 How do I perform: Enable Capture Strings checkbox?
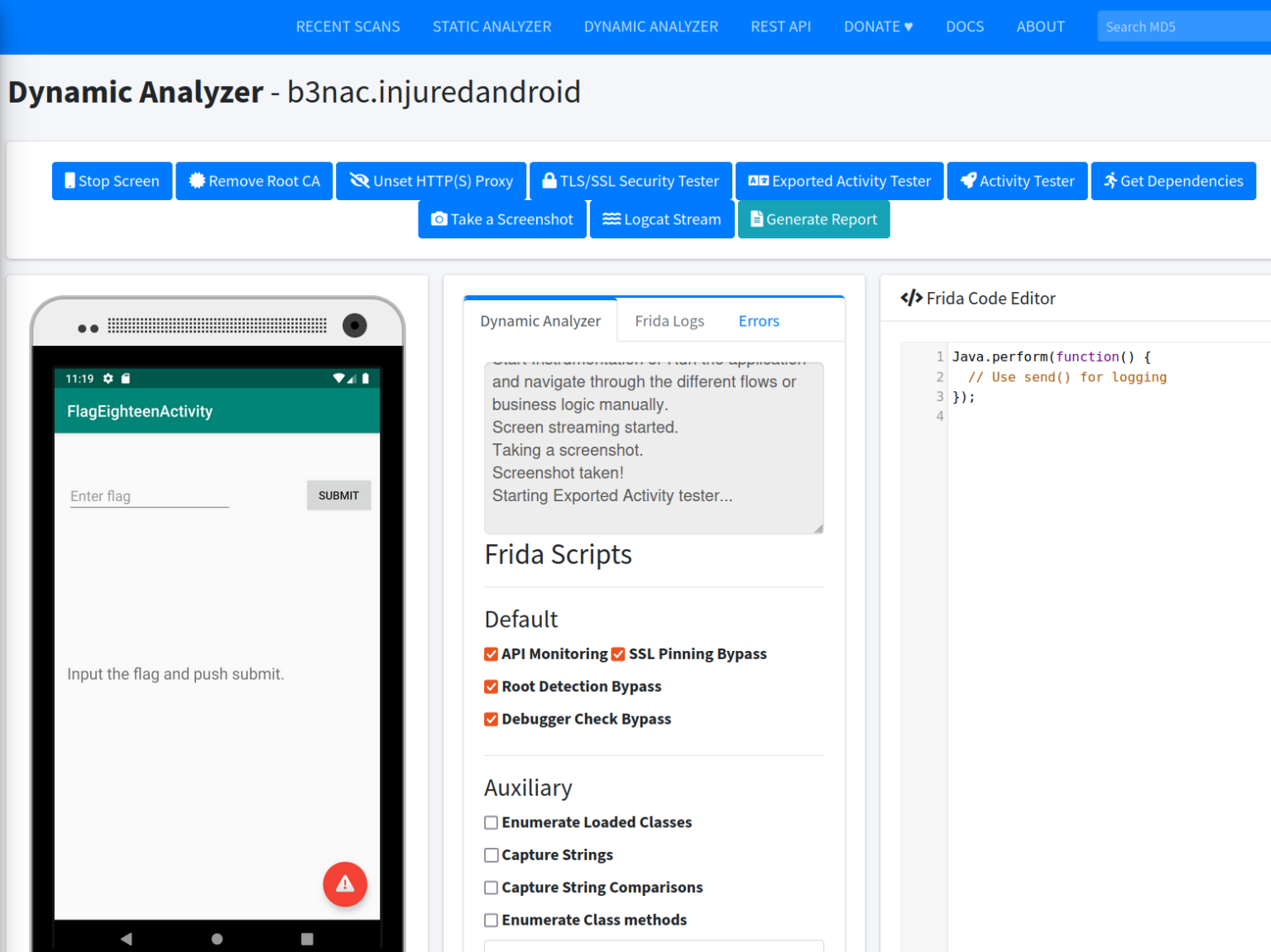[x=492, y=855]
